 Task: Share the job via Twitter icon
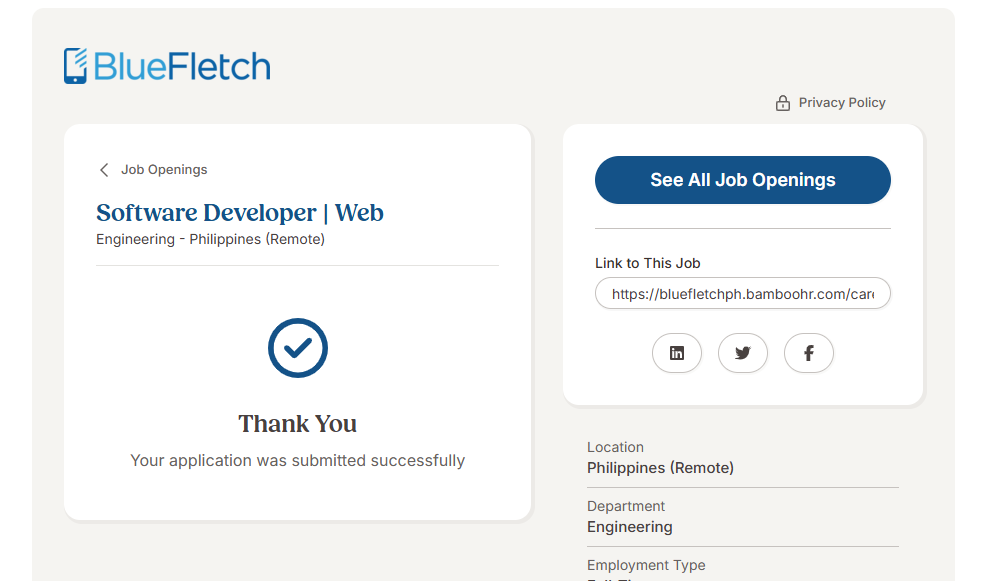743,353
